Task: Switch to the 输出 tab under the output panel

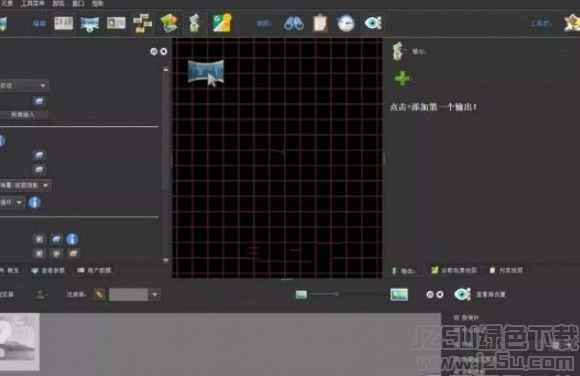Action: click(x=404, y=271)
